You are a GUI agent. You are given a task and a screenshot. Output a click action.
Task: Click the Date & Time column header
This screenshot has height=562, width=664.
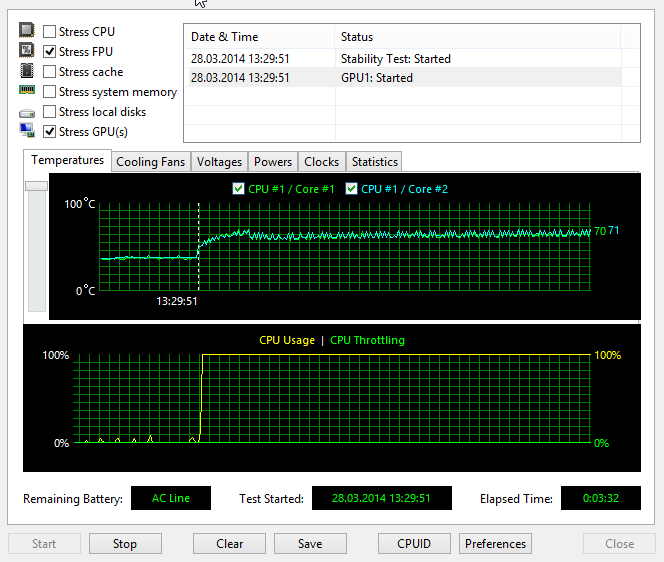point(259,37)
